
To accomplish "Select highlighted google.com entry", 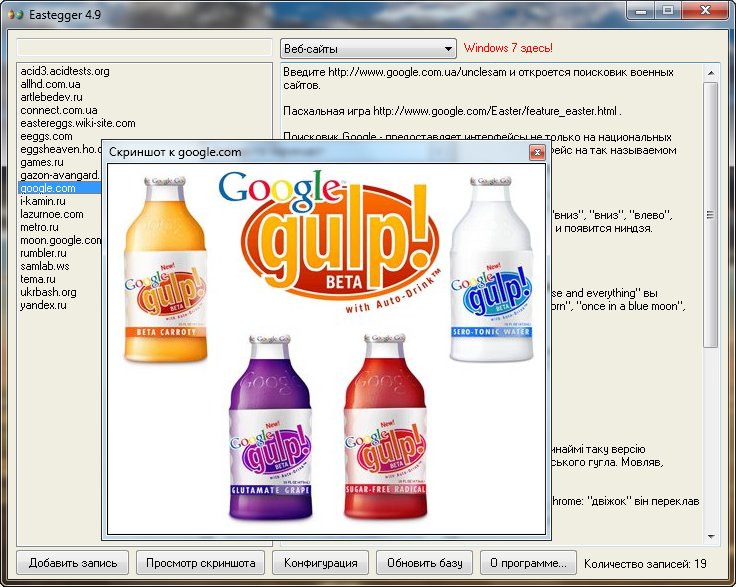I will pos(60,188).
